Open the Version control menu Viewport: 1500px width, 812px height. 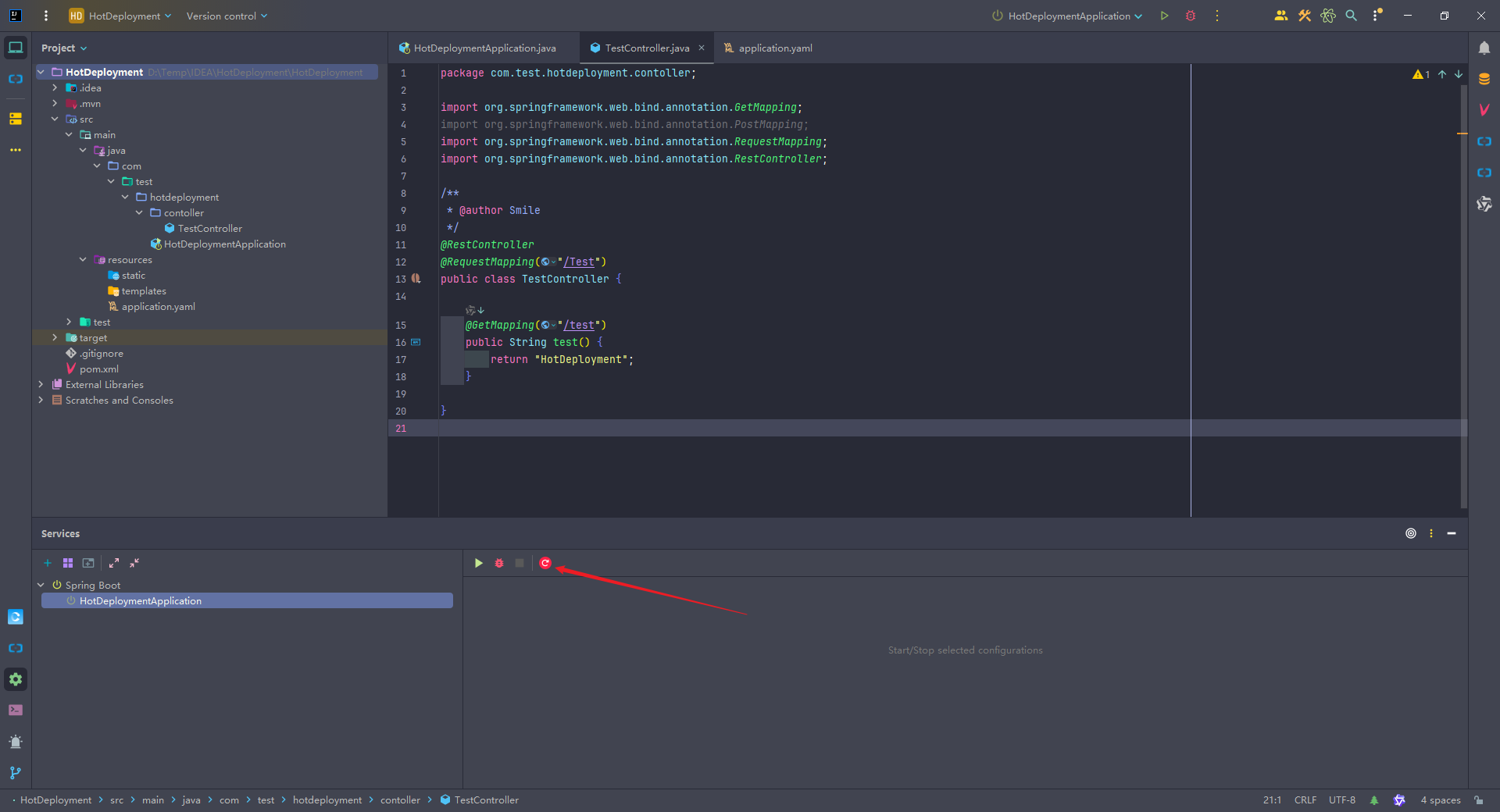[x=227, y=16]
